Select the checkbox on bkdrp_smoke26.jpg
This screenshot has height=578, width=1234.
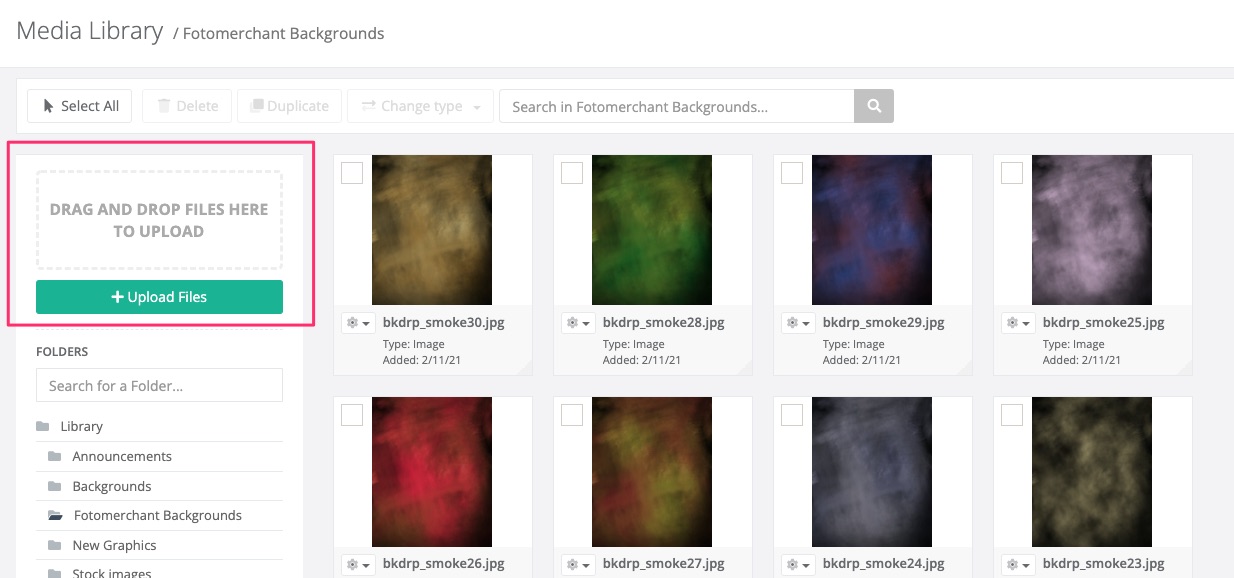352,415
